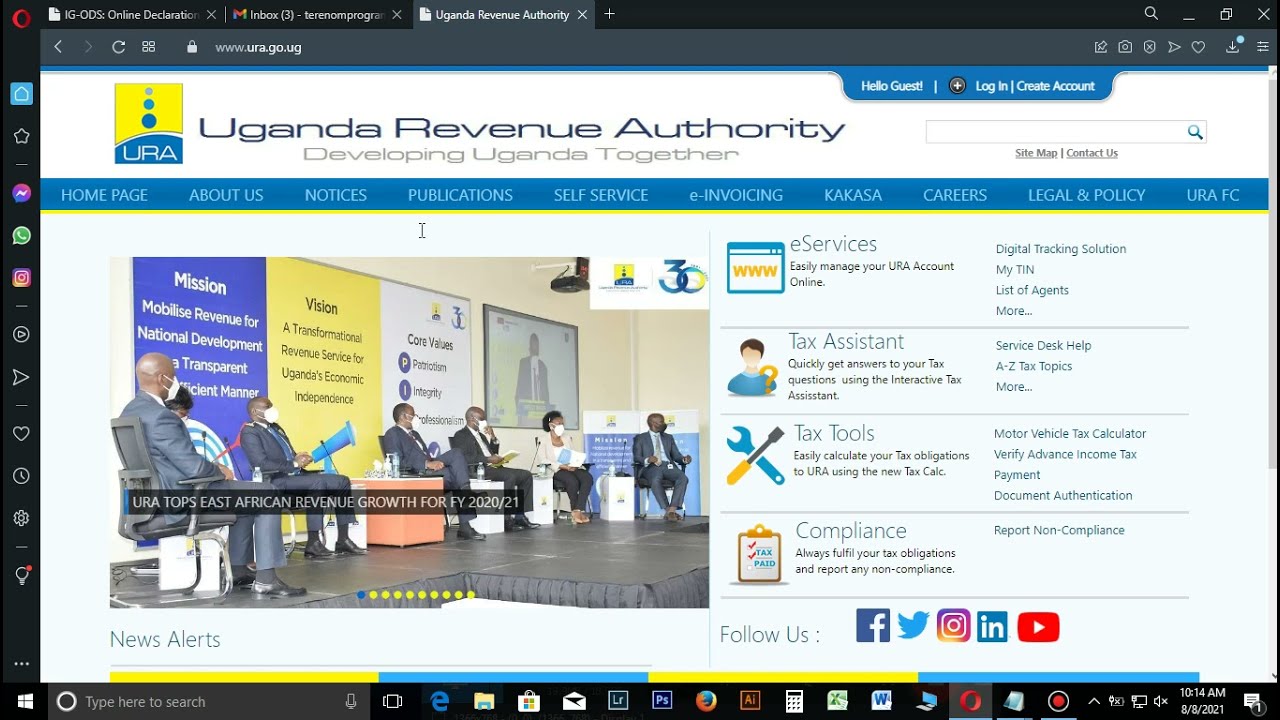Open the ad blocker shield icon
This screenshot has height=720, width=1280.
(1150, 47)
